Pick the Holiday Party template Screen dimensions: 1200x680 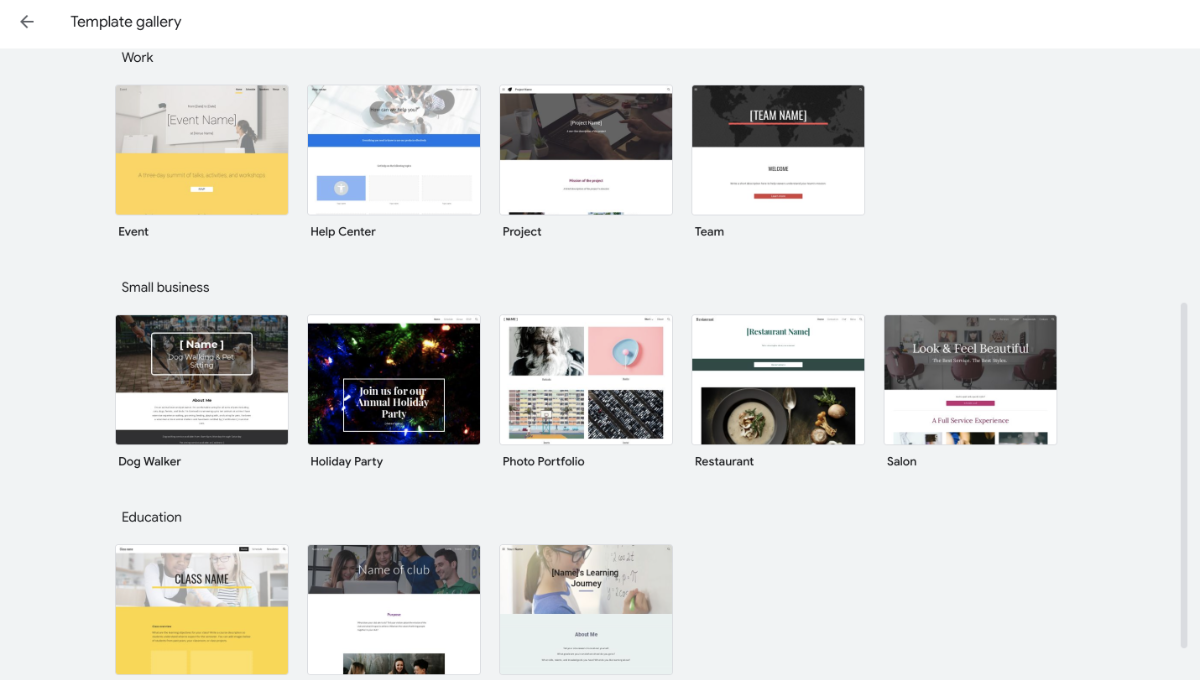(393, 380)
